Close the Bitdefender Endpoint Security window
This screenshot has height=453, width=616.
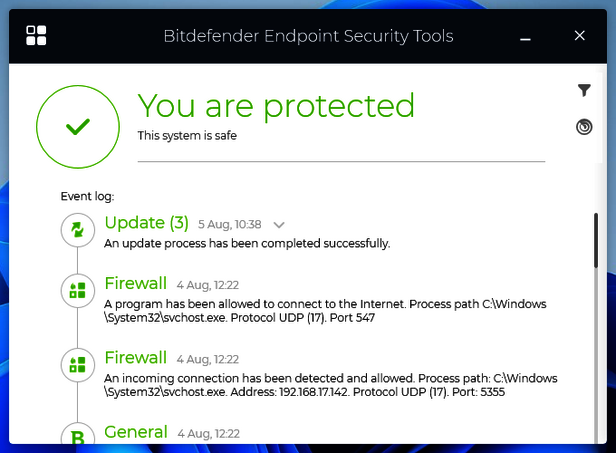coord(579,36)
